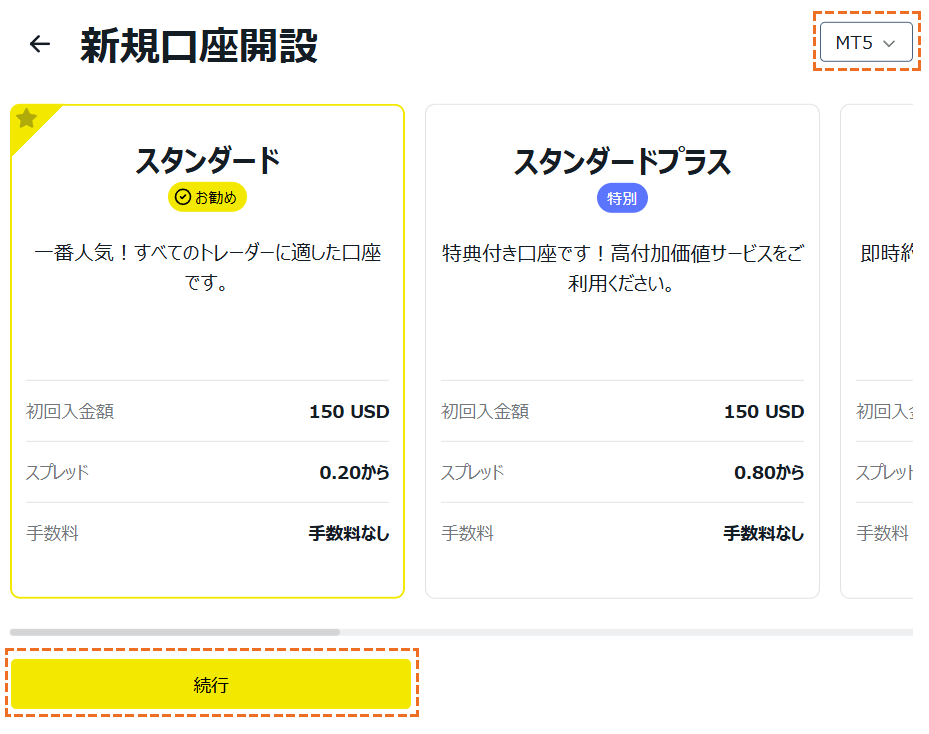Click 150 USD on the スタンダード card
Viewport: 929px width, 734px height.
click(349, 411)
